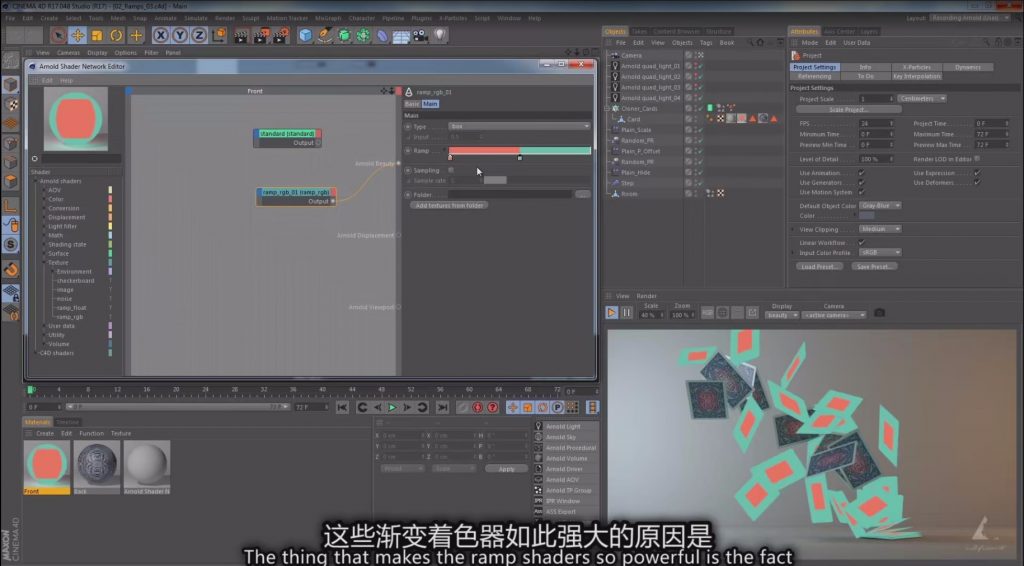1024x566 pixels.
Task: Switch to the Dynamics project tab
Action: tap(967, 67)
